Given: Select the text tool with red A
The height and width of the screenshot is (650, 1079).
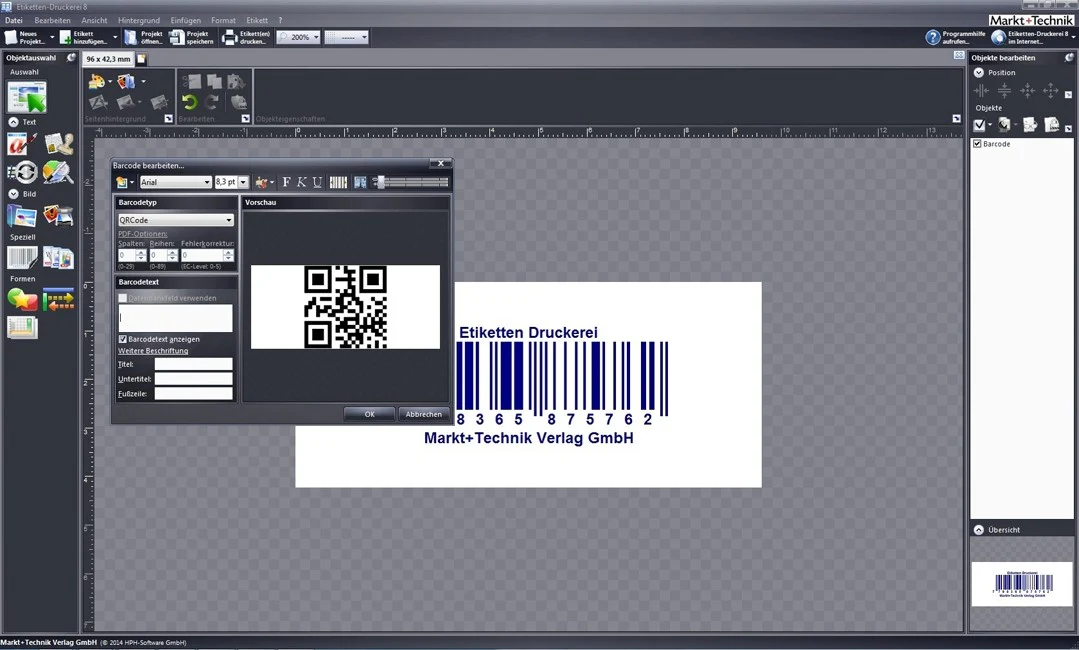Looking at the screenshot, I should (x=22, y=144).
